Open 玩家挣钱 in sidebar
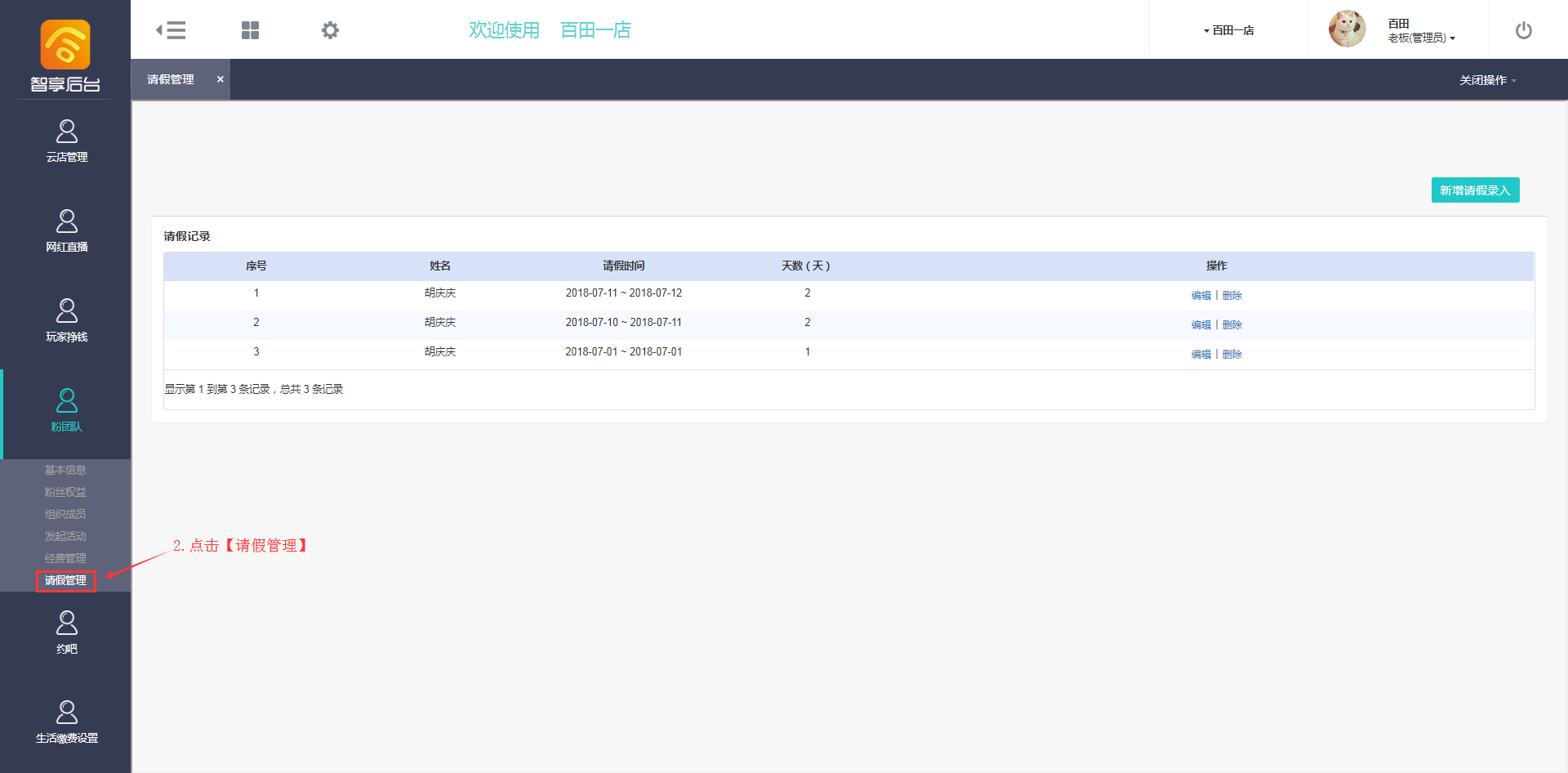1568x773 pixels. [x=66, y=321]
